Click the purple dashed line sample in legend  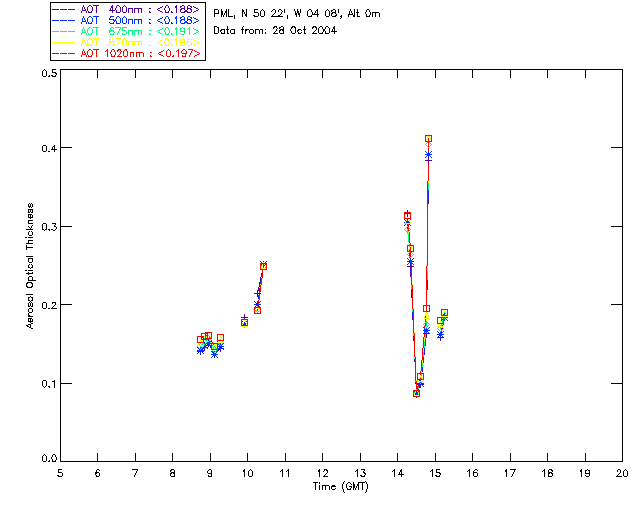pyautogui.click(x=64, y=9)
